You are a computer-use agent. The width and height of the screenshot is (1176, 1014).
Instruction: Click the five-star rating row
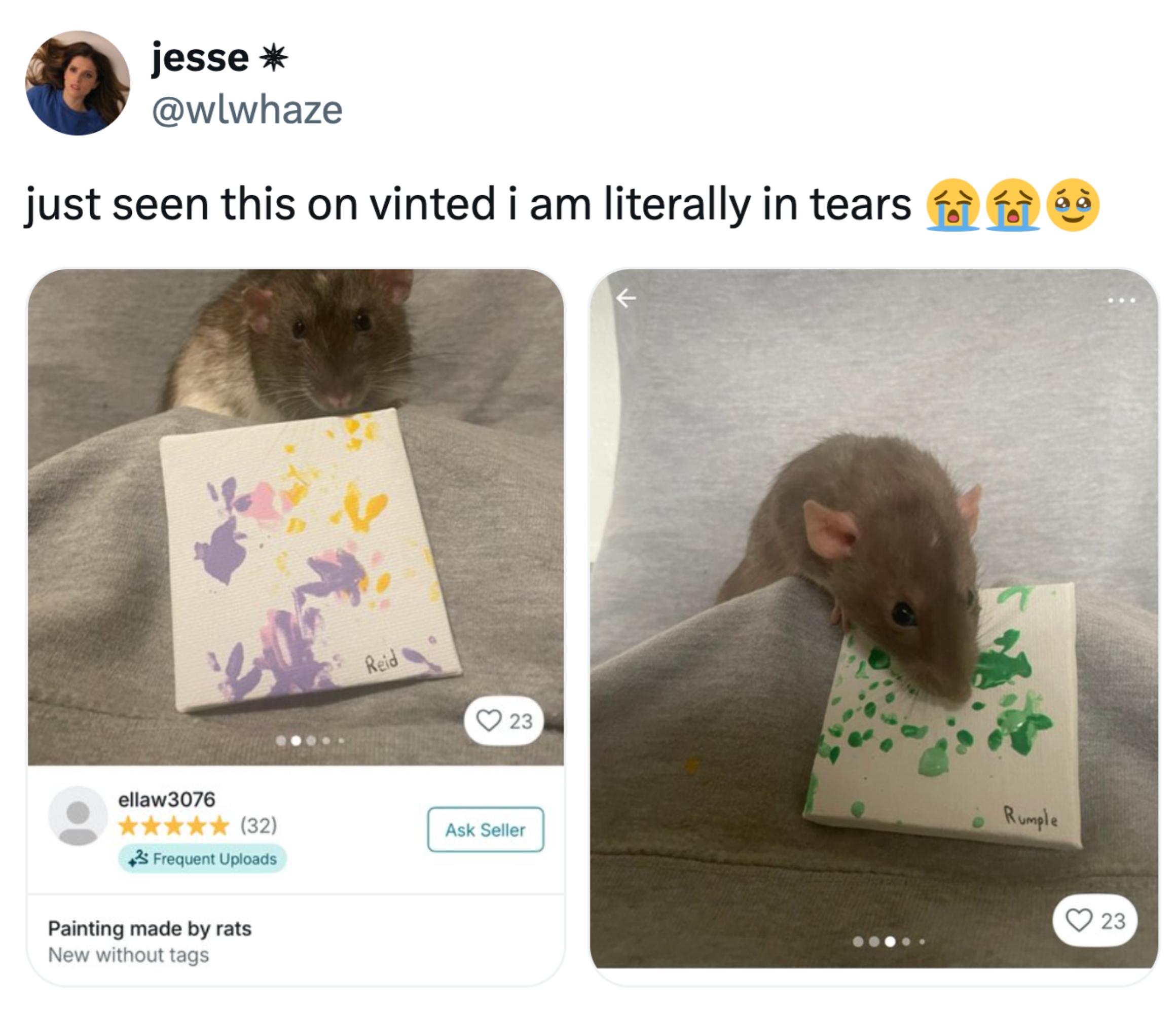pyautogui.click(x=173, y=825)
